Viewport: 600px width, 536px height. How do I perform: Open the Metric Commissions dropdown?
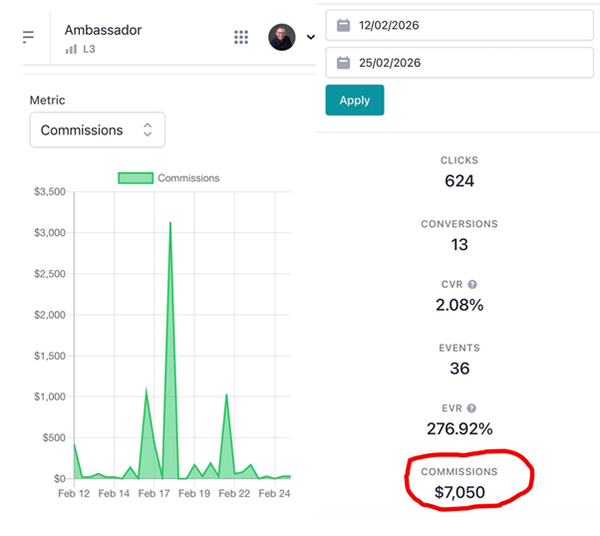pyautogui.click(x=97, y=130)
